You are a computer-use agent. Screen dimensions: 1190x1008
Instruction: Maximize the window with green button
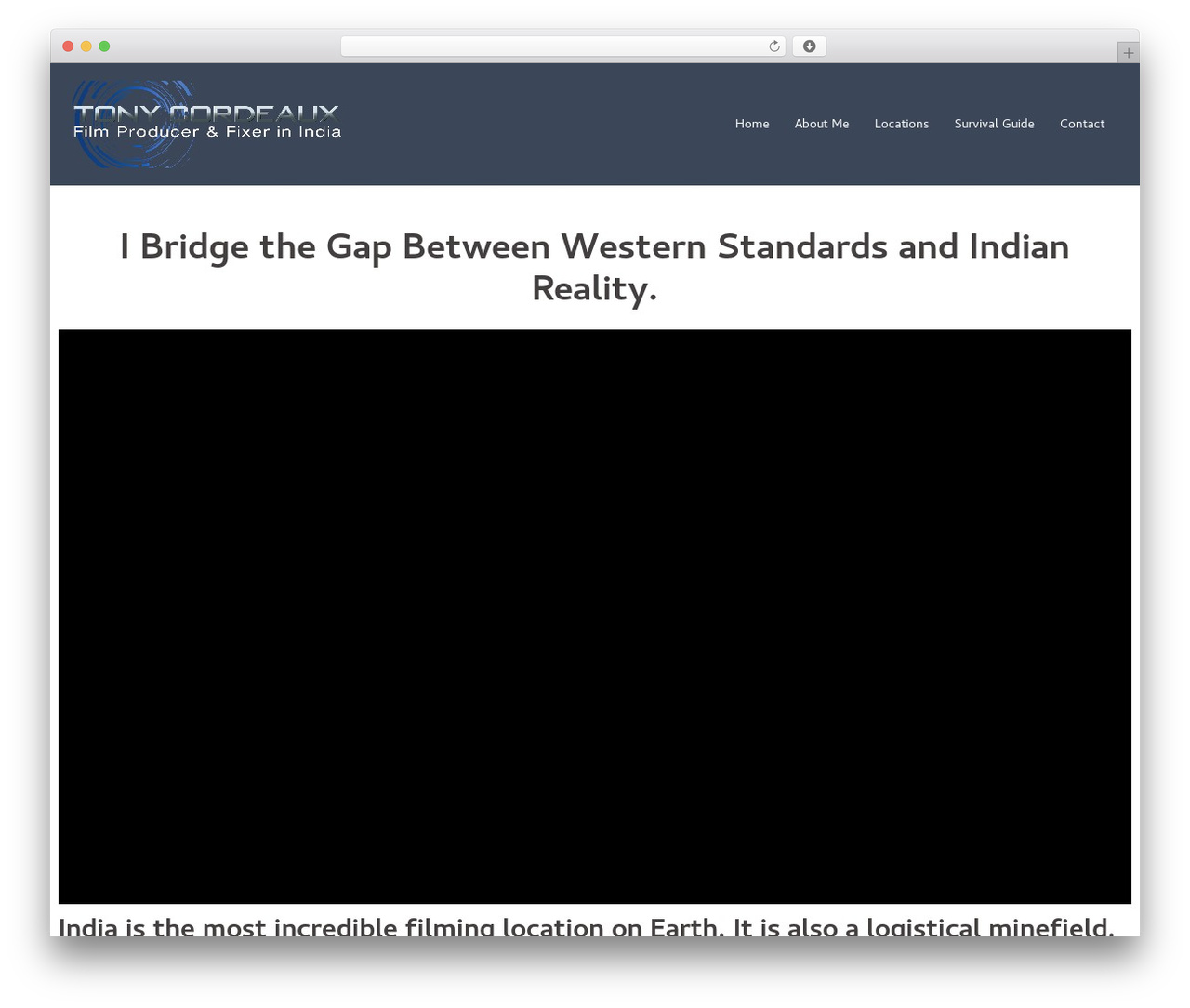tap(104, 46)
